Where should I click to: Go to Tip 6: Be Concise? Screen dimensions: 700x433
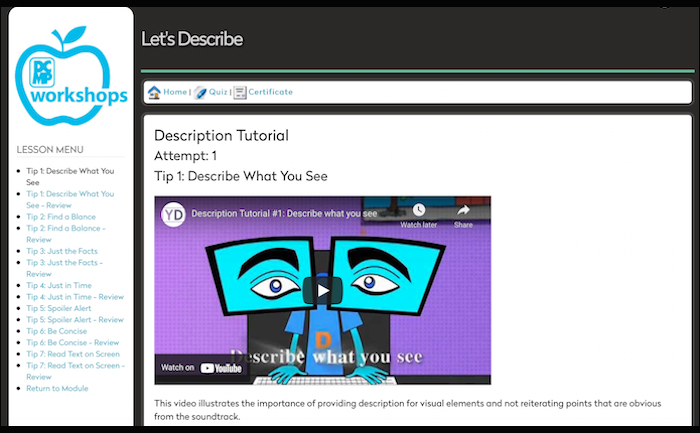tap(57, 331)
